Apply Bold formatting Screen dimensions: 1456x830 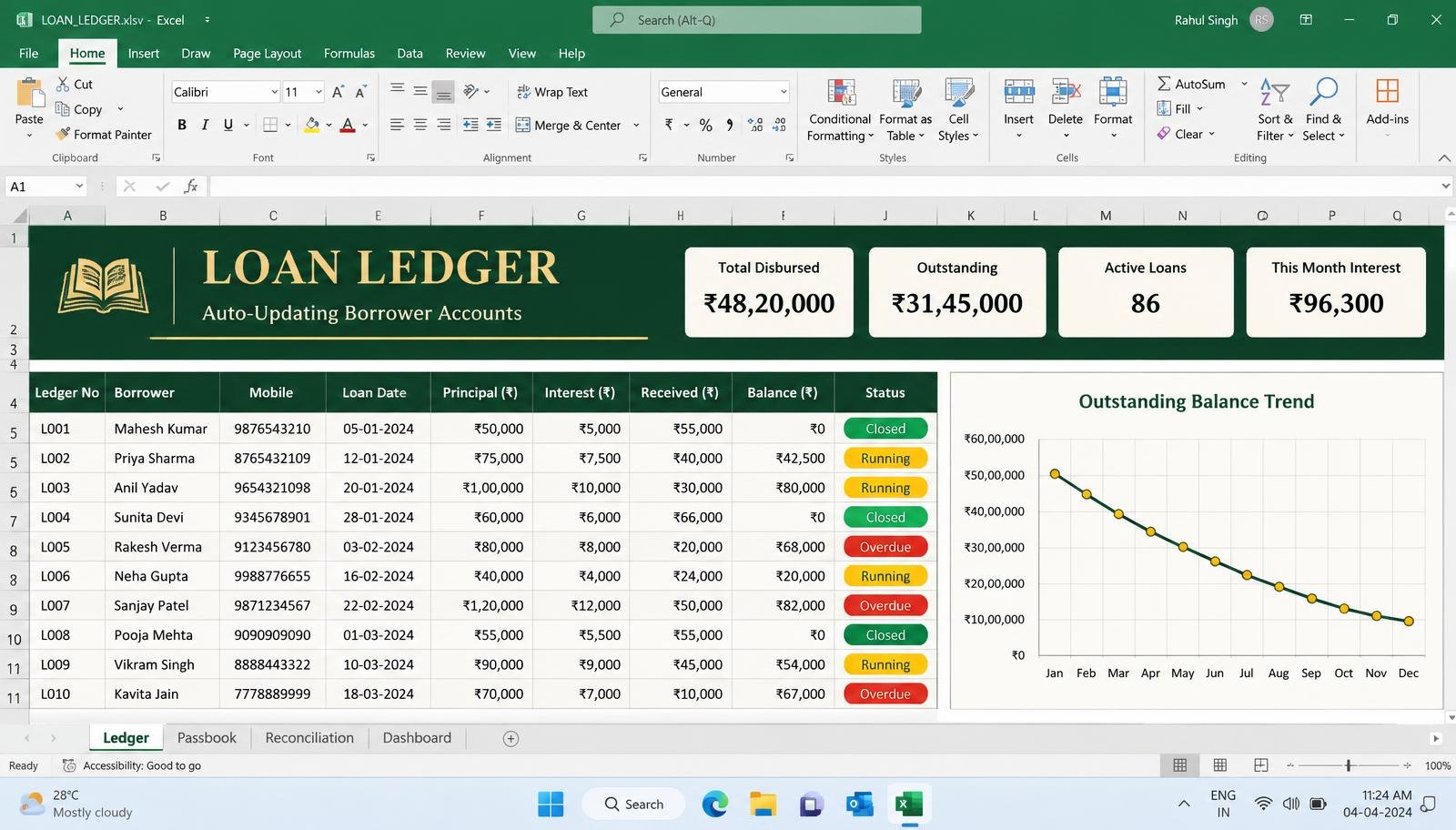click(182, 125)
